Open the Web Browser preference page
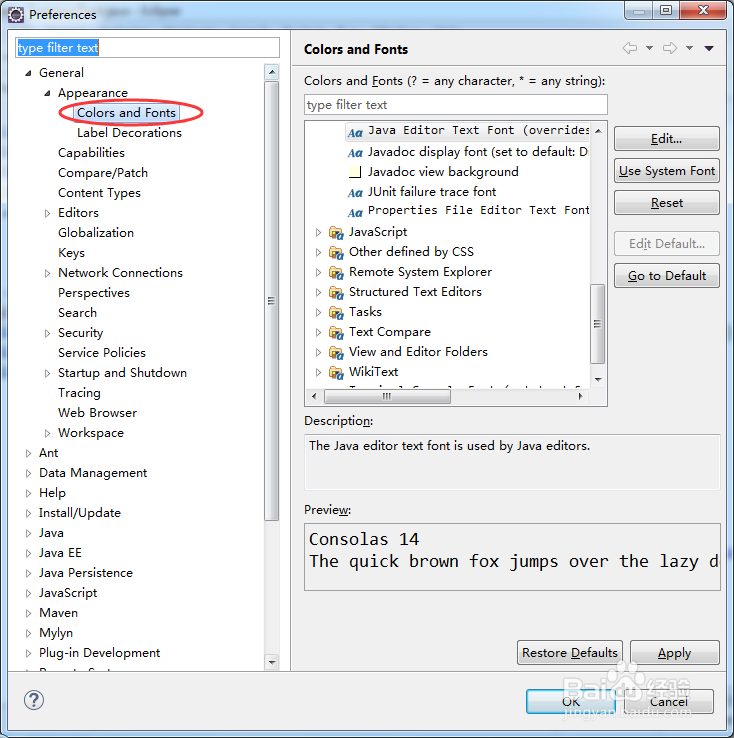The height and width of the screenshot is (738, 734). tap(97, 413)
